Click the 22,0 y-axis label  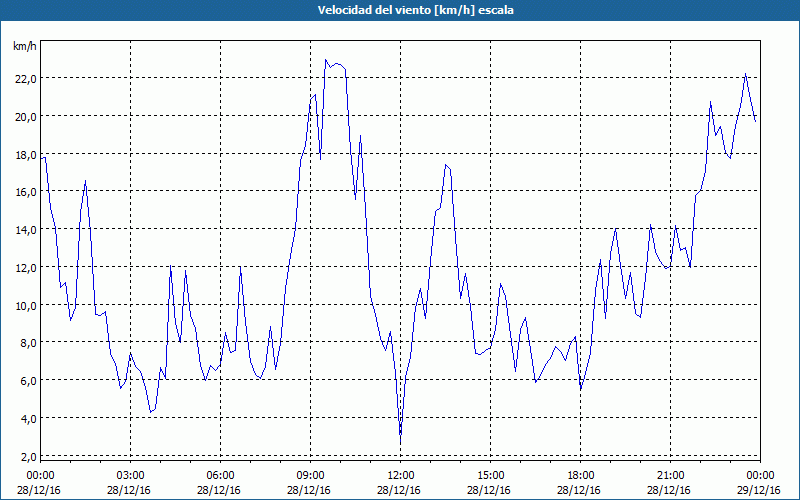pyautogui.click(x=26, y=79)
